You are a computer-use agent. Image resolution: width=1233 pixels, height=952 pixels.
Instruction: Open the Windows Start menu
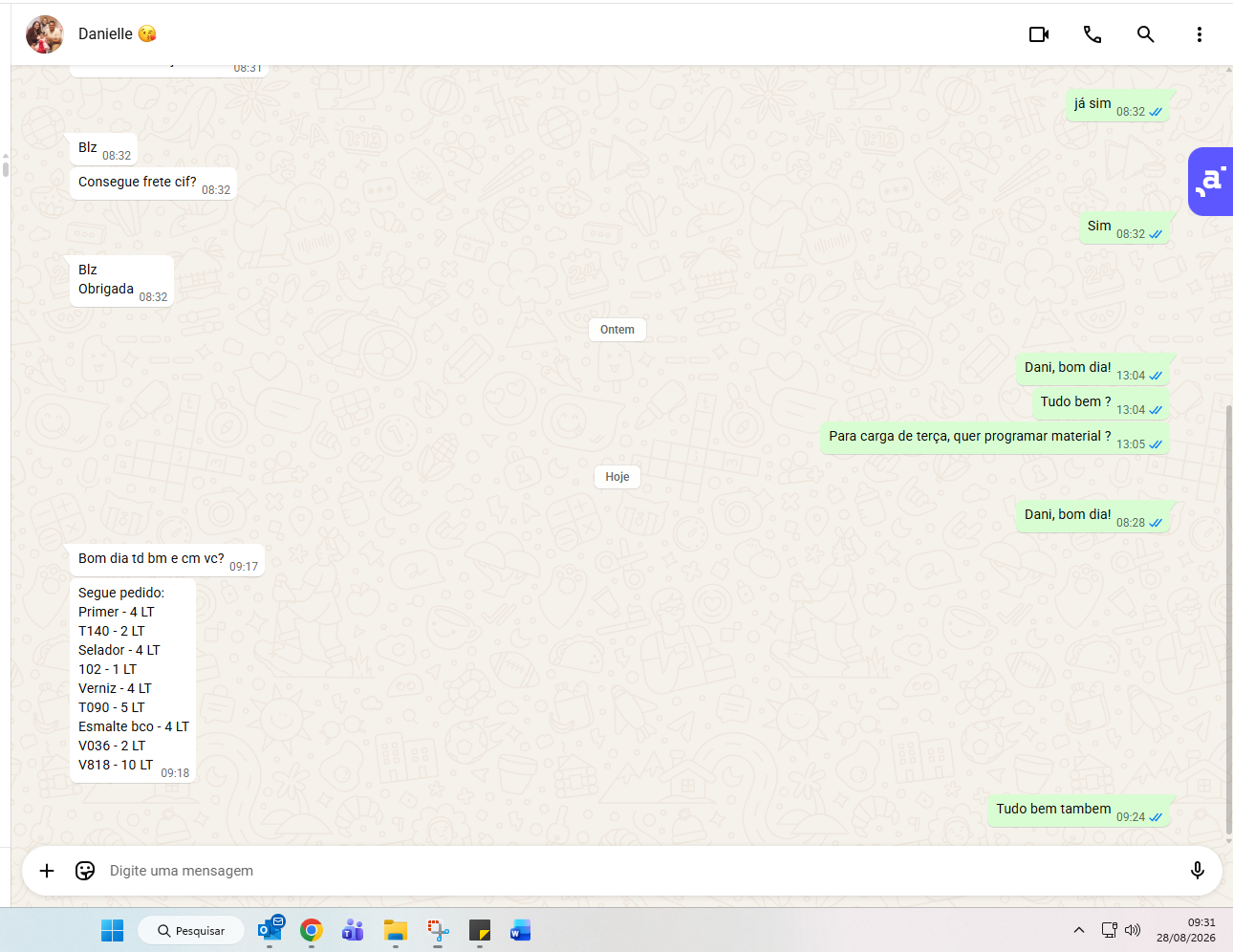[x=112, y=930]
